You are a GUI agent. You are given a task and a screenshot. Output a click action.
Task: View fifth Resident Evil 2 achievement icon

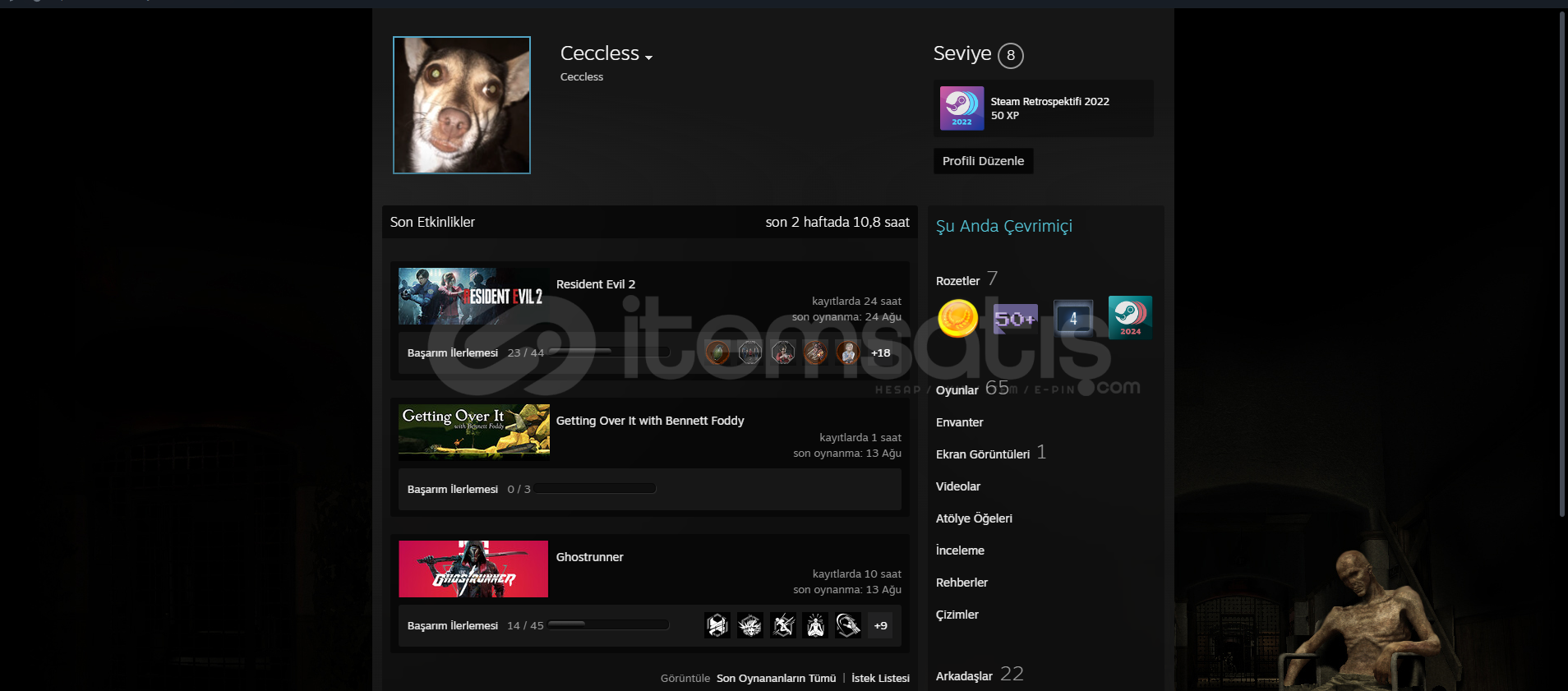[x=848, y=352]
